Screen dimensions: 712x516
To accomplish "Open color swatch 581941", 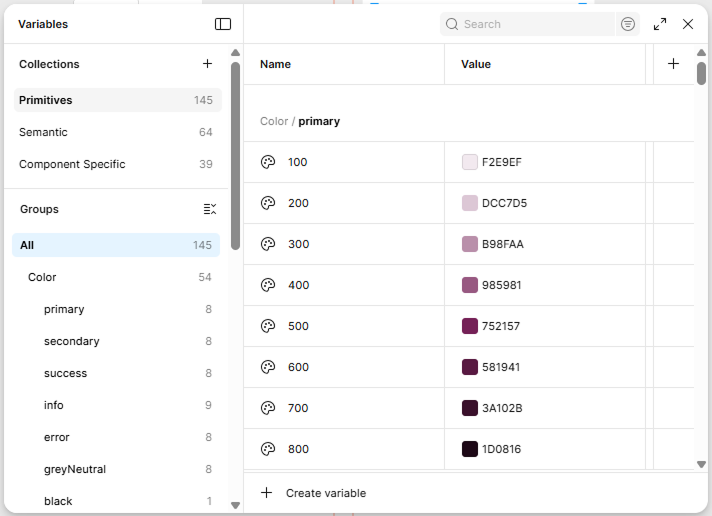I will click(x=470, y=367).
